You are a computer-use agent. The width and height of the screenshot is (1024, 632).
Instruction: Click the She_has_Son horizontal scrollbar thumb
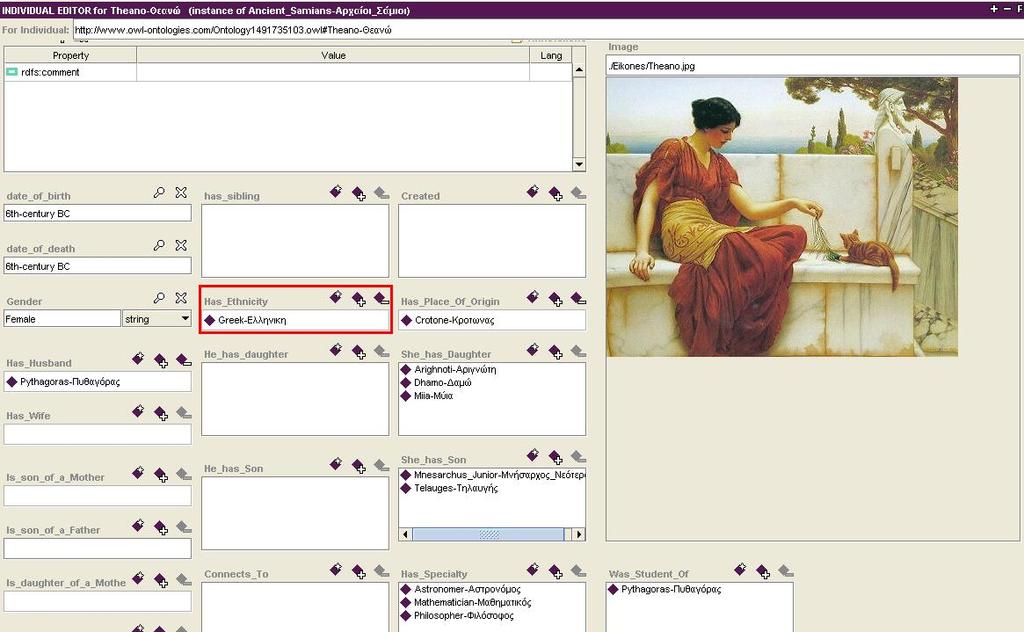488,534
